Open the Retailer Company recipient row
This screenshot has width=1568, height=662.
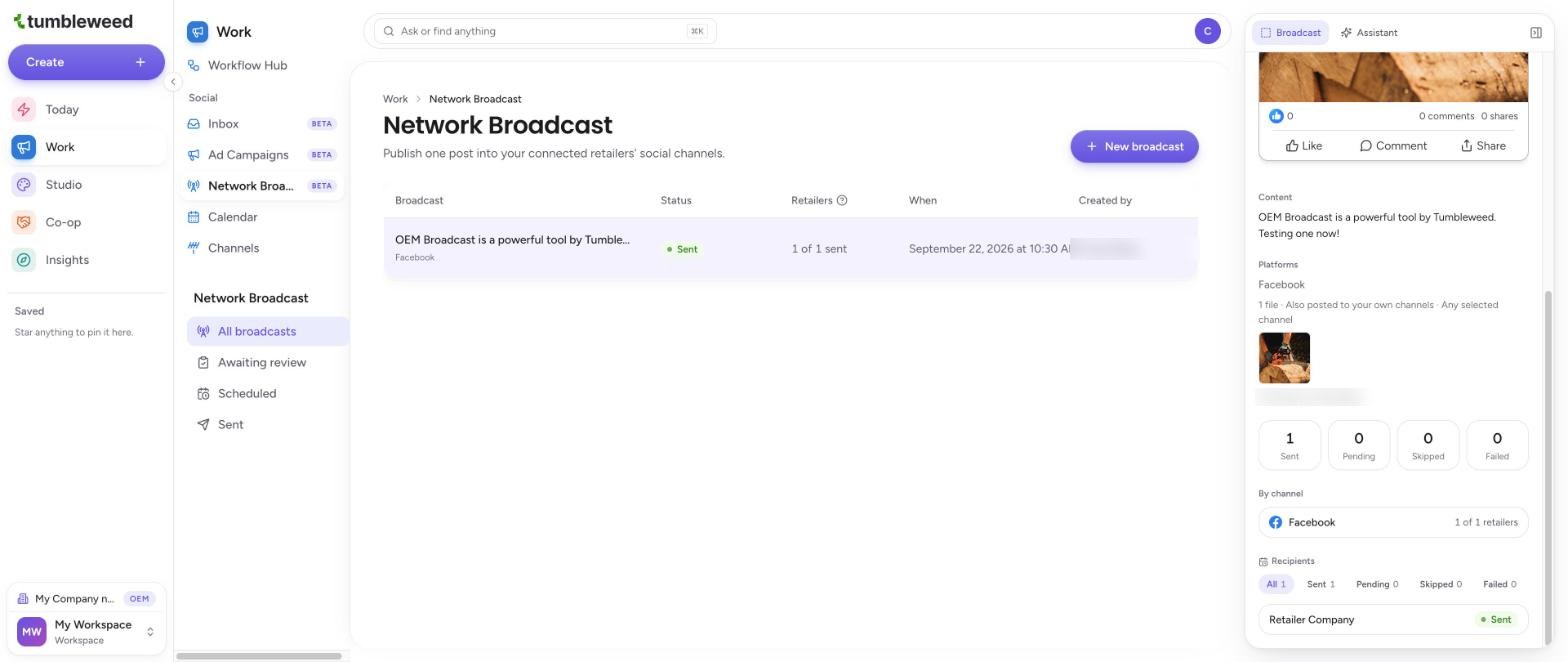(x=1393, y=619)
